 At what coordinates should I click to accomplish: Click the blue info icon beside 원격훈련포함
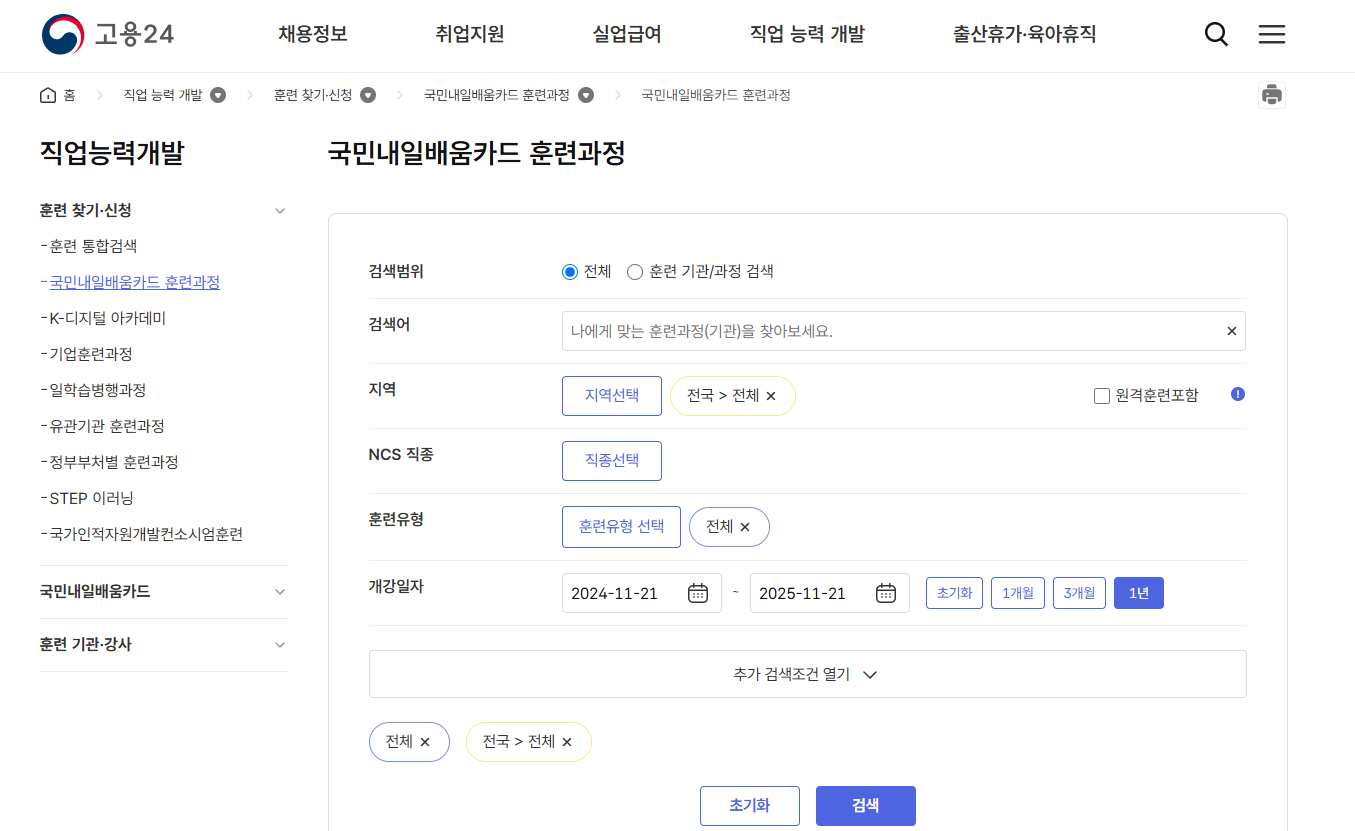tap(1238, 394)
